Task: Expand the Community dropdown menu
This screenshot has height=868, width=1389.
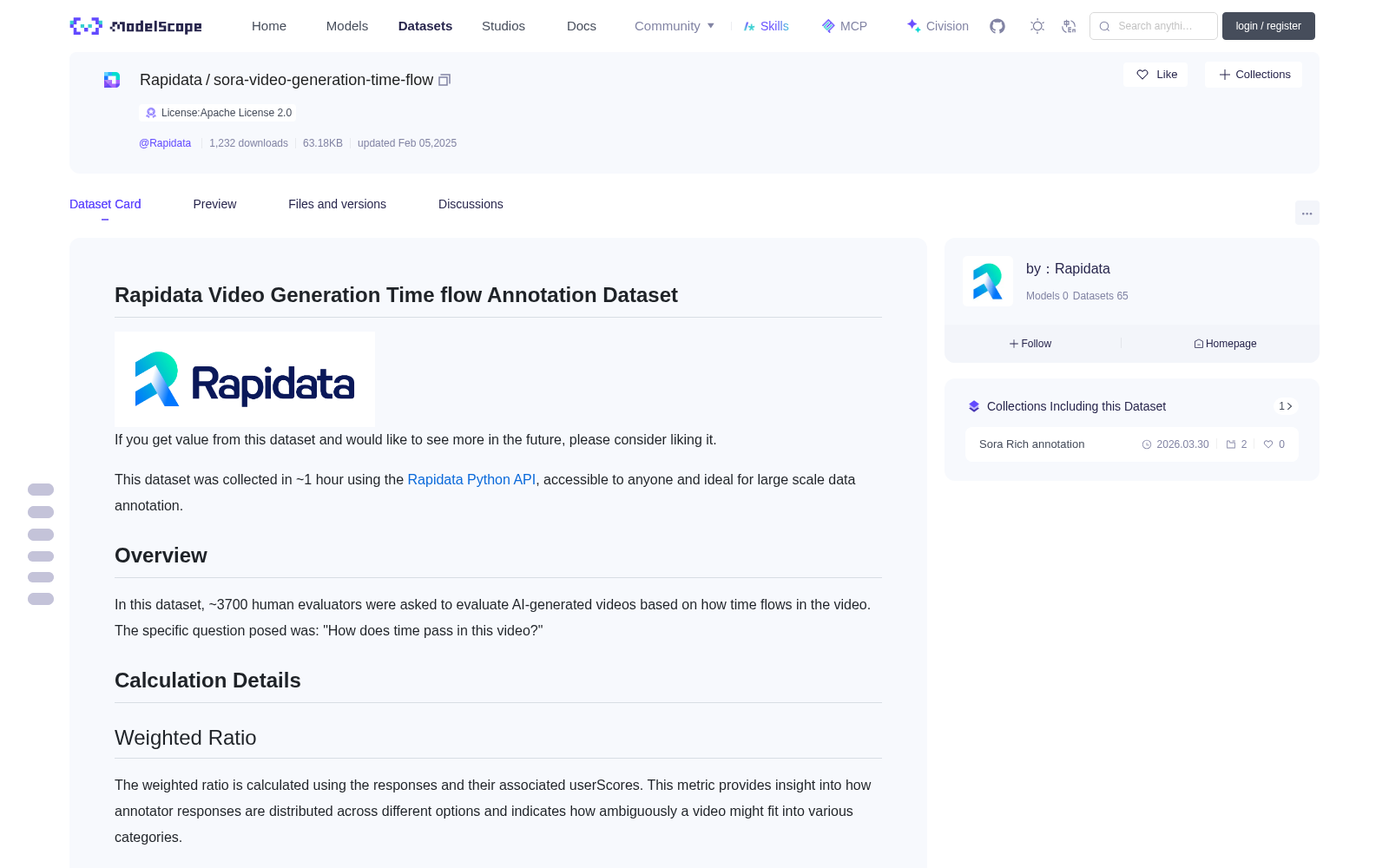Action: point(675,26)
